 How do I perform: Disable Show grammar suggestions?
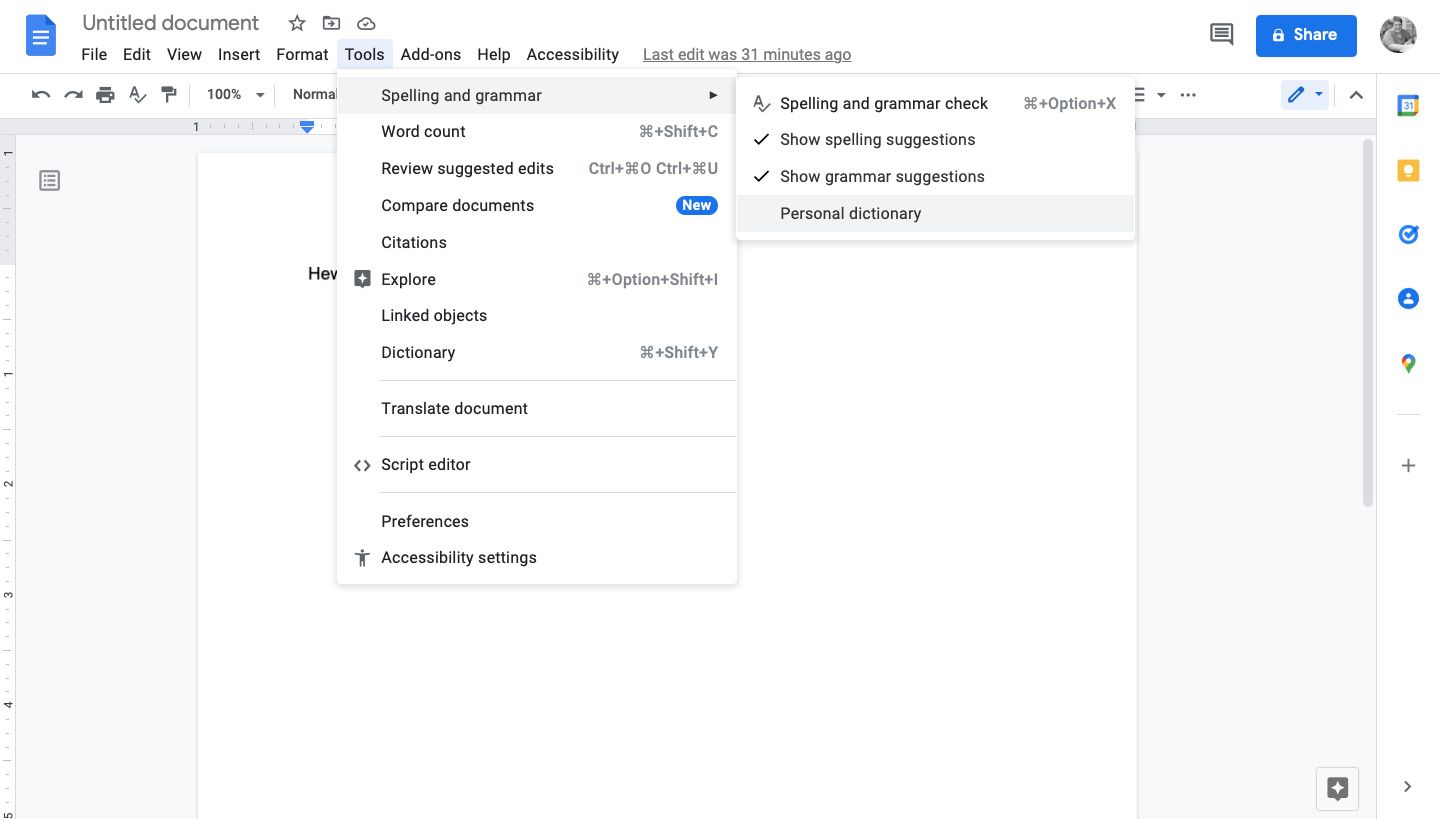click(881, 176)
